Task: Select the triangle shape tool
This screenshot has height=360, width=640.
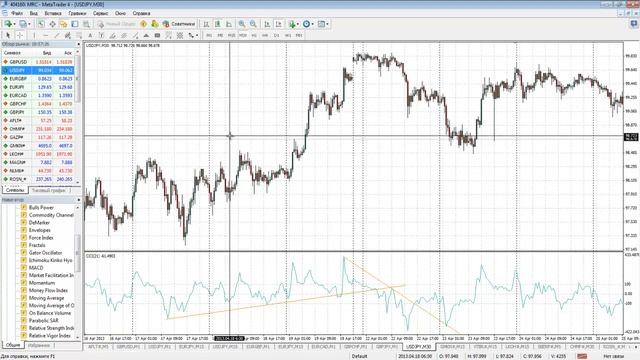Action: (146, 36)
